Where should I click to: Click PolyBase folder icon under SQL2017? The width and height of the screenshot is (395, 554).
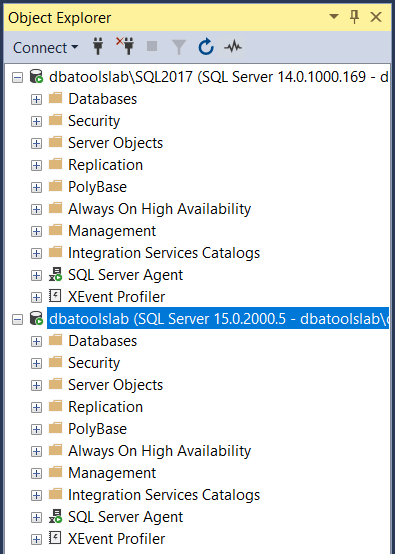pyautogui.click(x=55, y=185)
